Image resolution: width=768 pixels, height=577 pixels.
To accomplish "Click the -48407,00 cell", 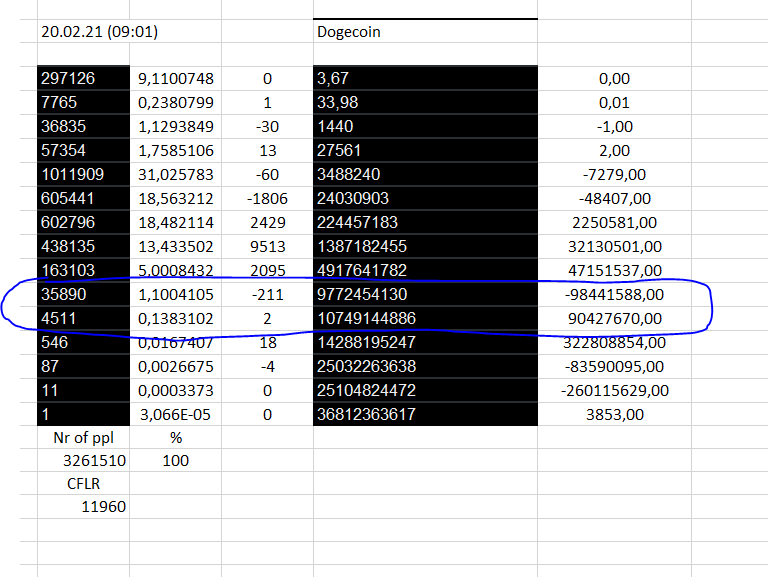I will tap(614, 198).
